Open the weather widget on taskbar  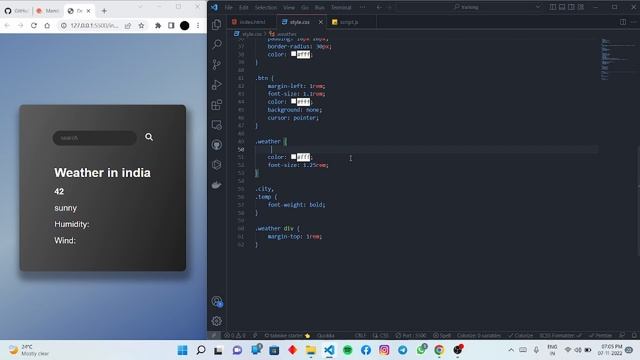click(29, 350)
